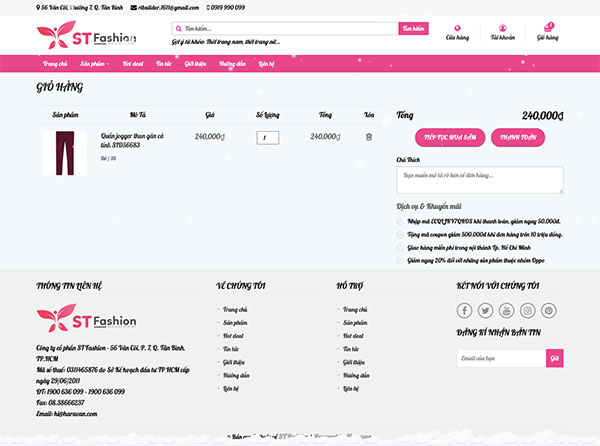The width and height of the screenshot is (600, 446).
Task: Click the 20% Oppo discount line
Action: click(x=476, y=260)
